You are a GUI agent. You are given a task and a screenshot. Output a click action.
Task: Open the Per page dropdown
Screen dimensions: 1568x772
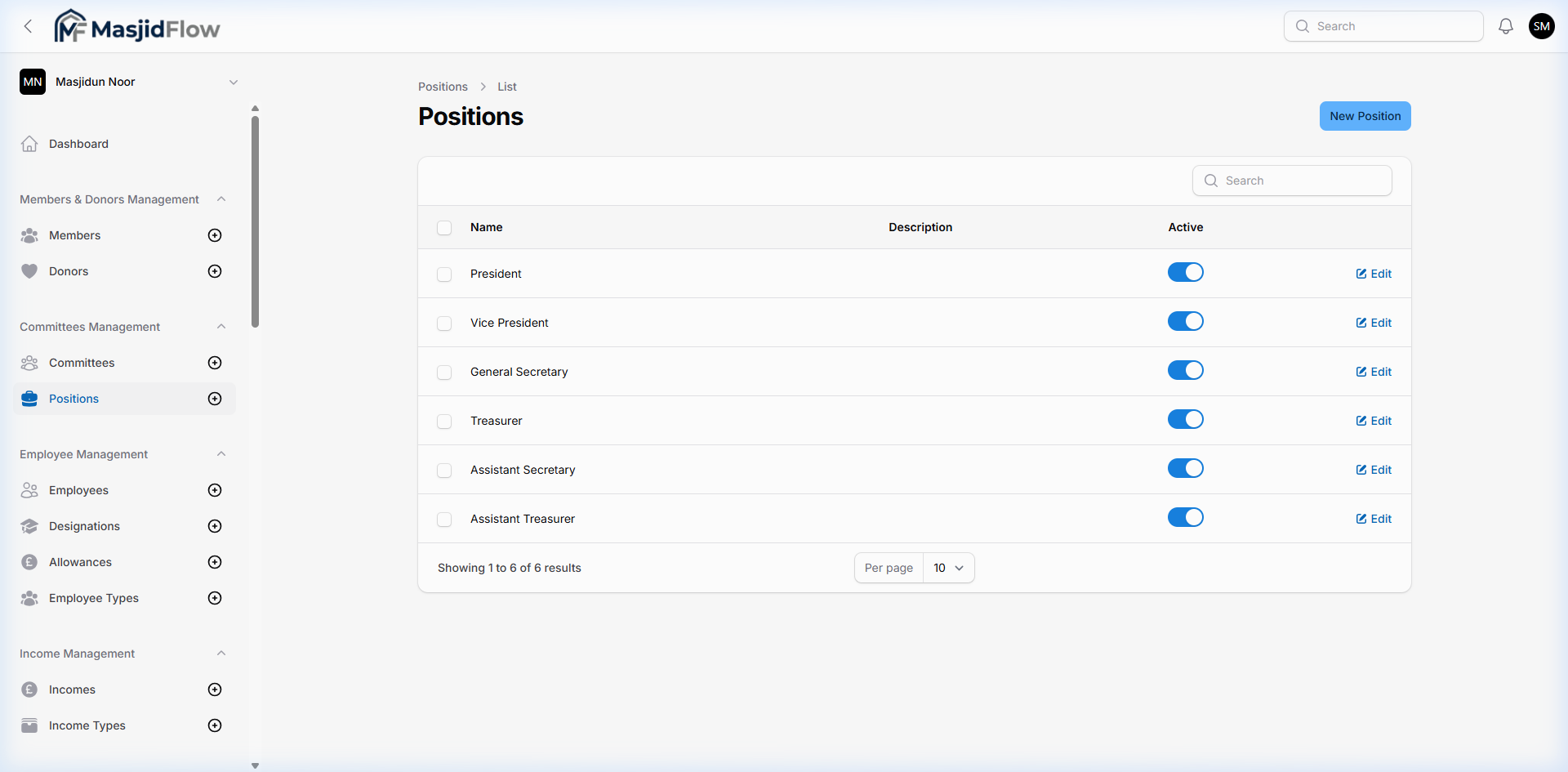click(948, 567)
